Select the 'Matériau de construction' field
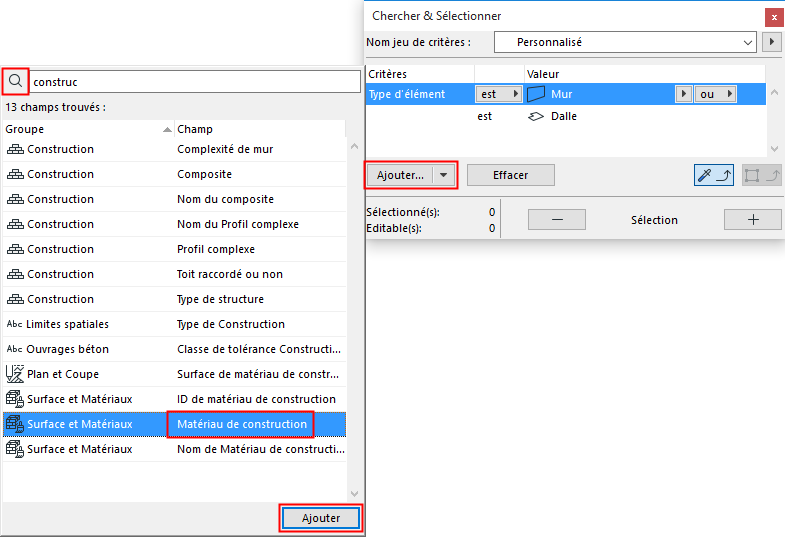The image size is (785, 537). pos(174,424)
